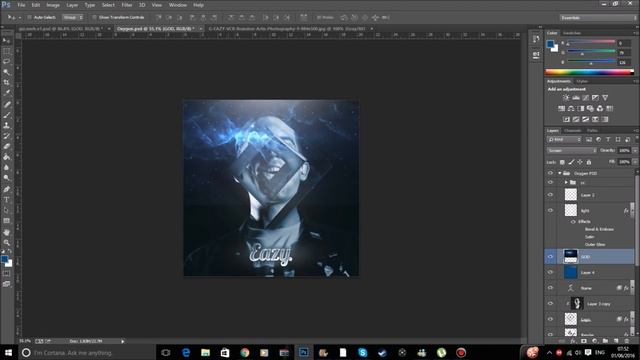Hide the light layer
Image resolution: width=640 pixels, height=360 pixels.
pos(550,210)
